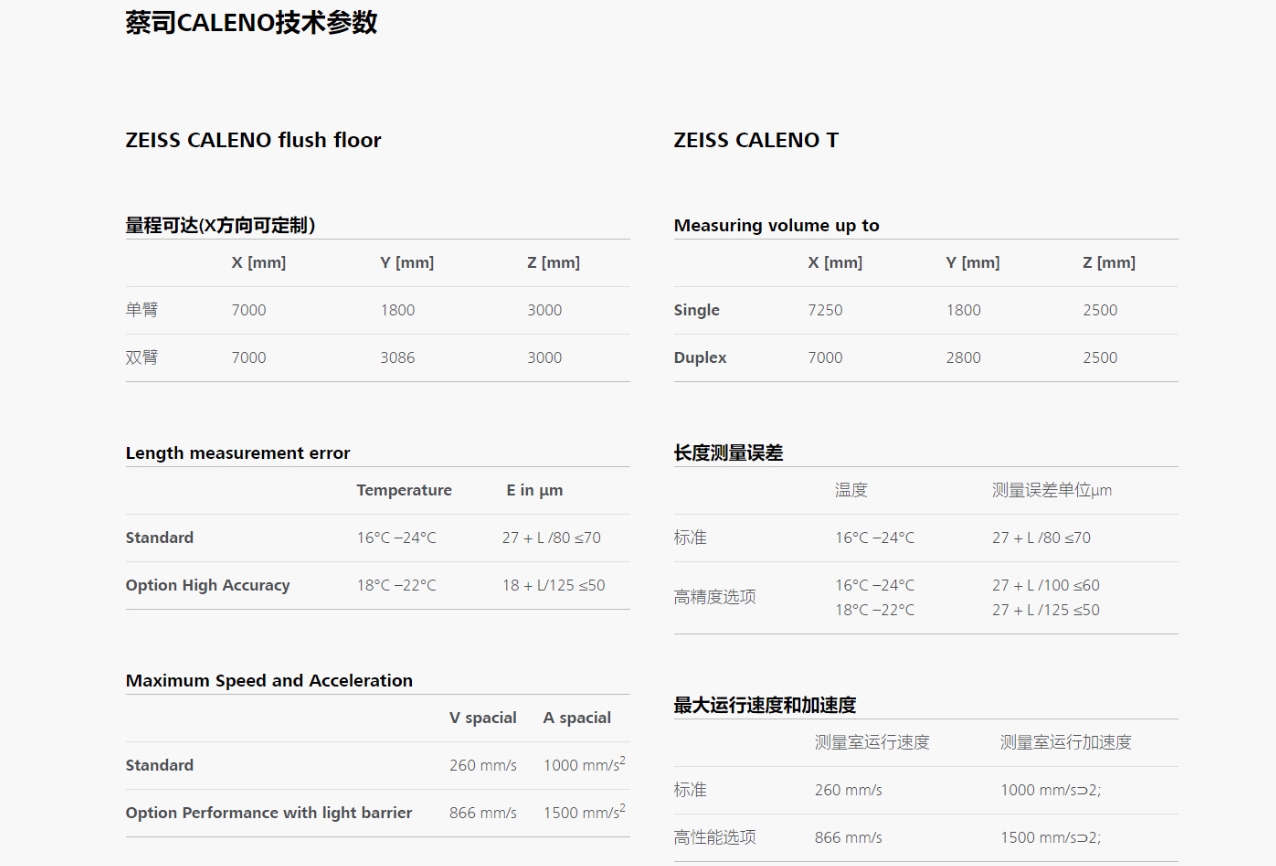This screenshot has height=866, width=1276.
Task: Click the "双臂" row label
Action: [142, 358]
